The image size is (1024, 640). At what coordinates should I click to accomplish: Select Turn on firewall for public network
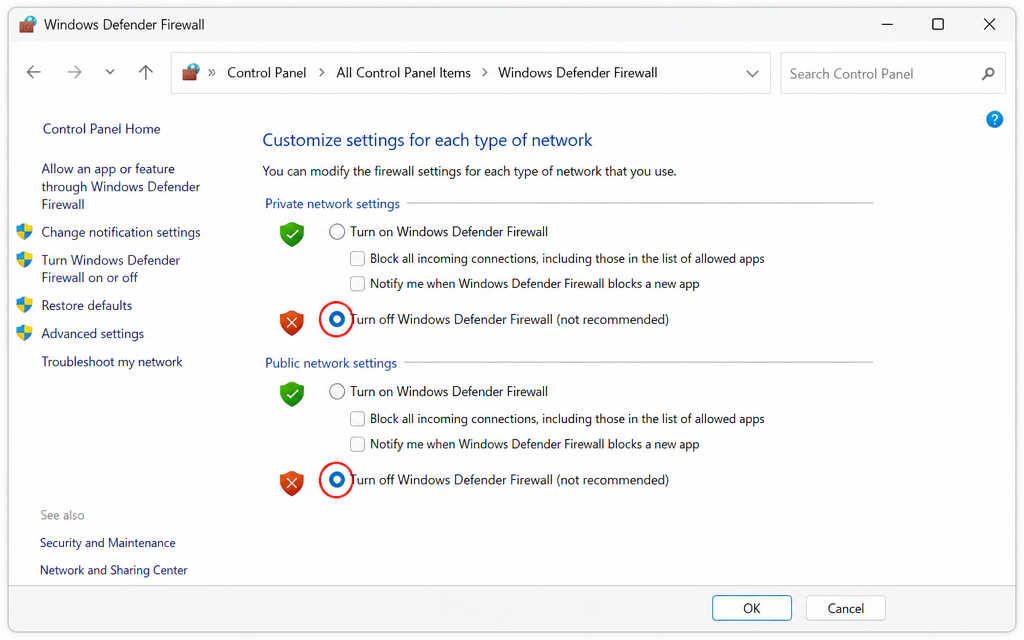[x=336, y=392]
